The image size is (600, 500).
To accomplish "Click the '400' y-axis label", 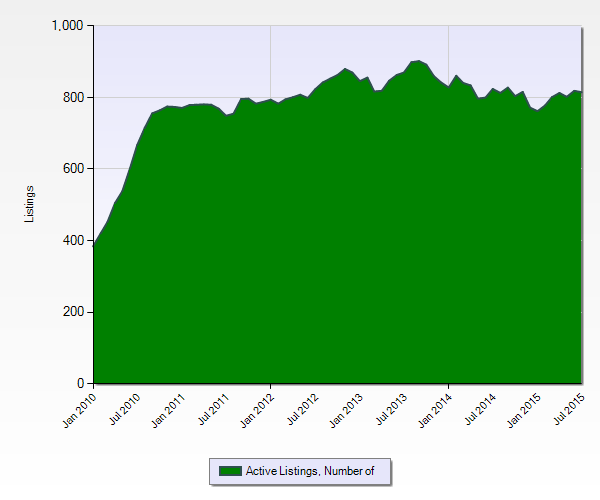I will (x=73, y=241).
